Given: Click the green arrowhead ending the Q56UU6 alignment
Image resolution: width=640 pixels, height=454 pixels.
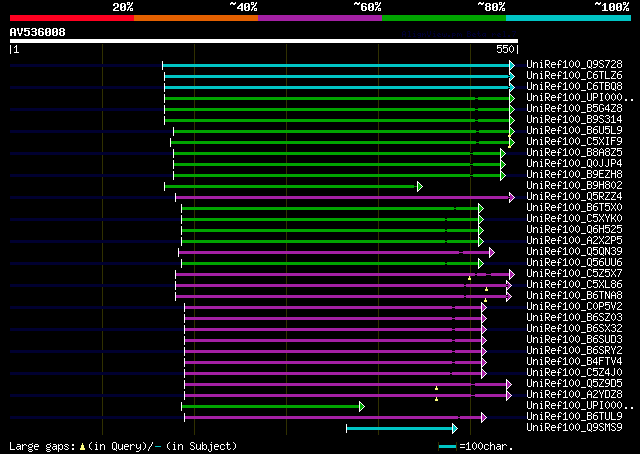Looking at the screenshot, I should pyautogui.click(x=481, y=264).
